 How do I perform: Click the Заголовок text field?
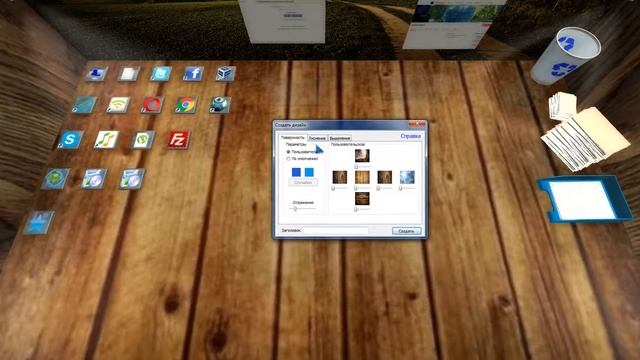[336, 231]
